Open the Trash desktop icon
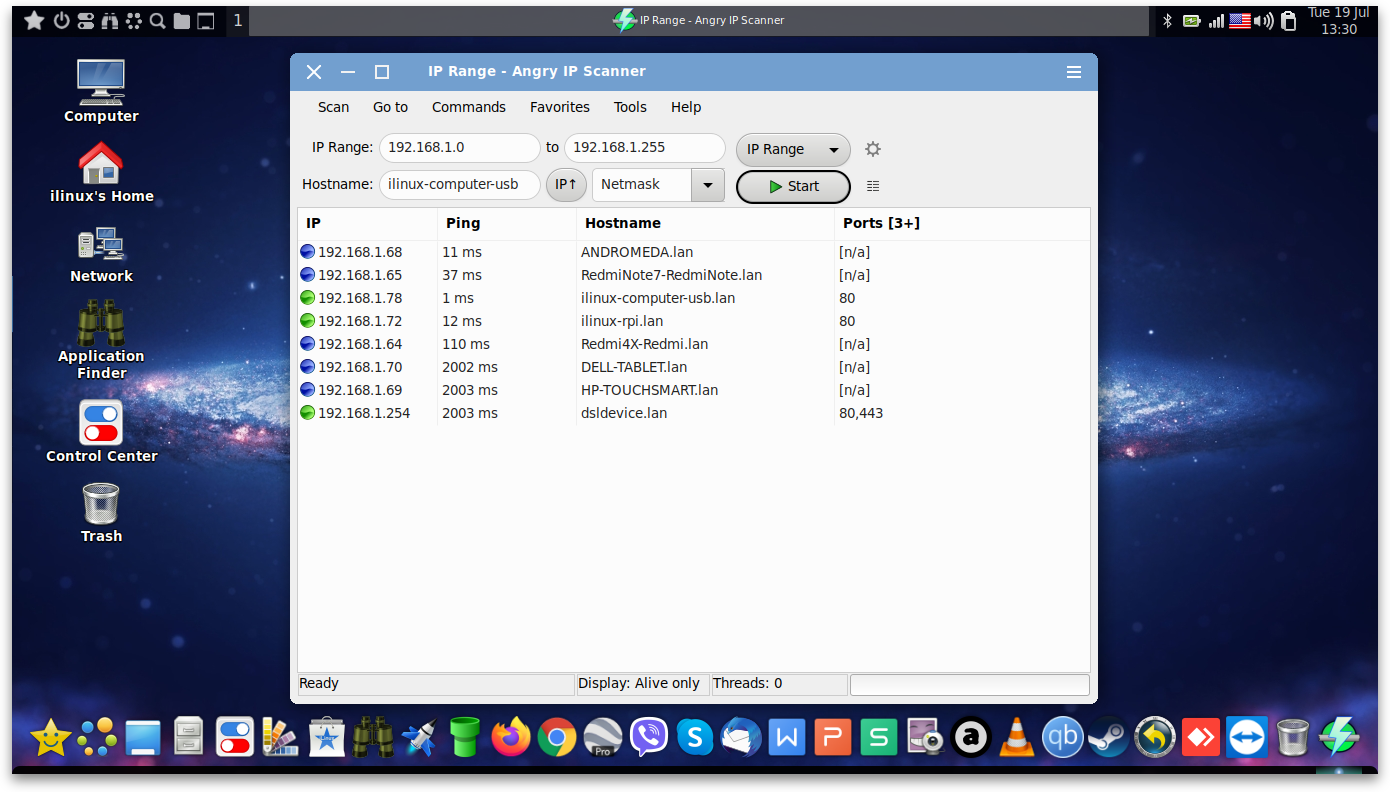The width and height of the screenshot is (1390, 792). pos(101,513)
